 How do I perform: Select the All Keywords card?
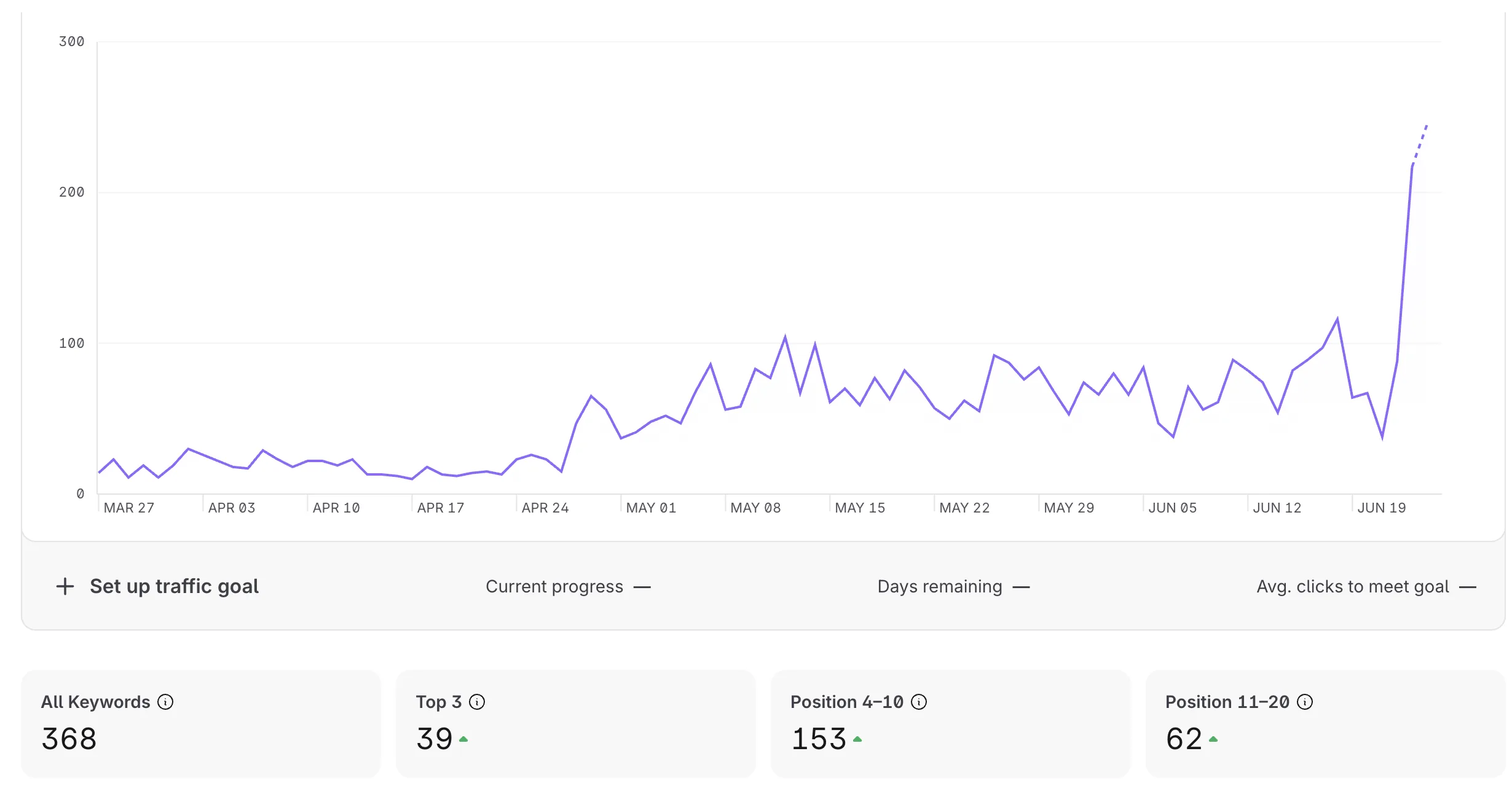point(201,724)
